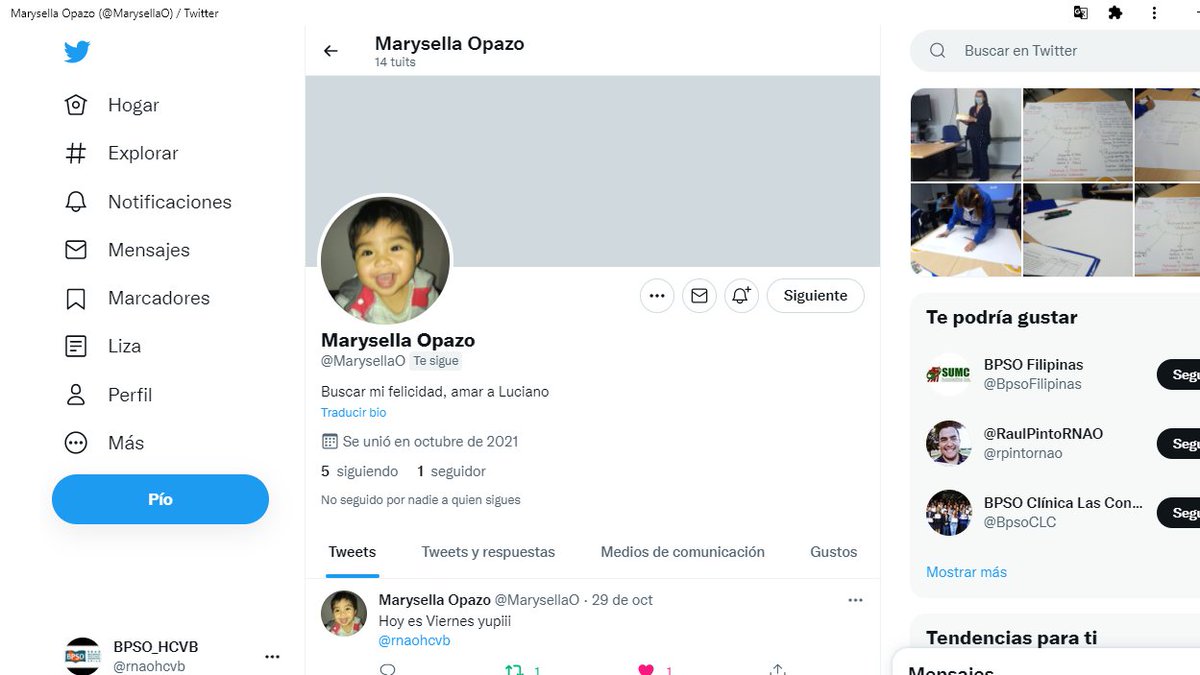Turn on notifications with bell-plus icon
Image resolution: width=1200 pixels, height=675 pixels.
coord(741,296)
